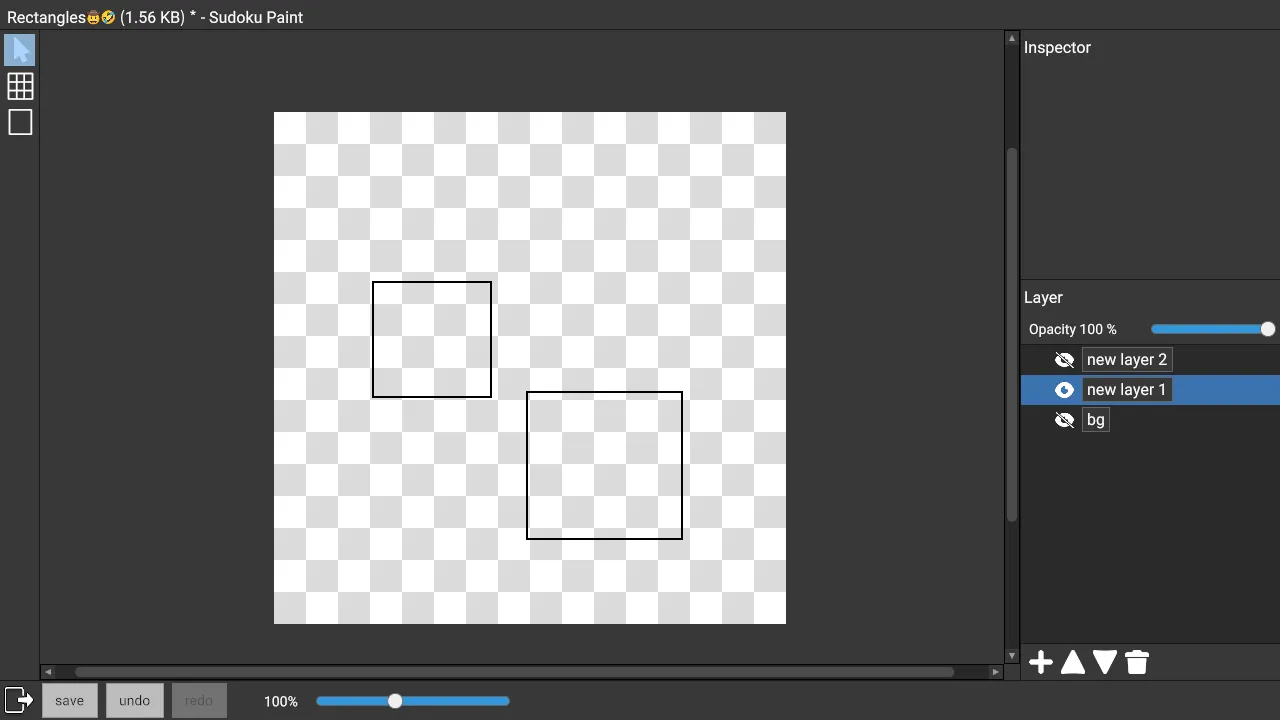The width and height of the screenshot is (1280, 720).
Task: Hide the new layer 1 layer
Action: point(1064,390)
